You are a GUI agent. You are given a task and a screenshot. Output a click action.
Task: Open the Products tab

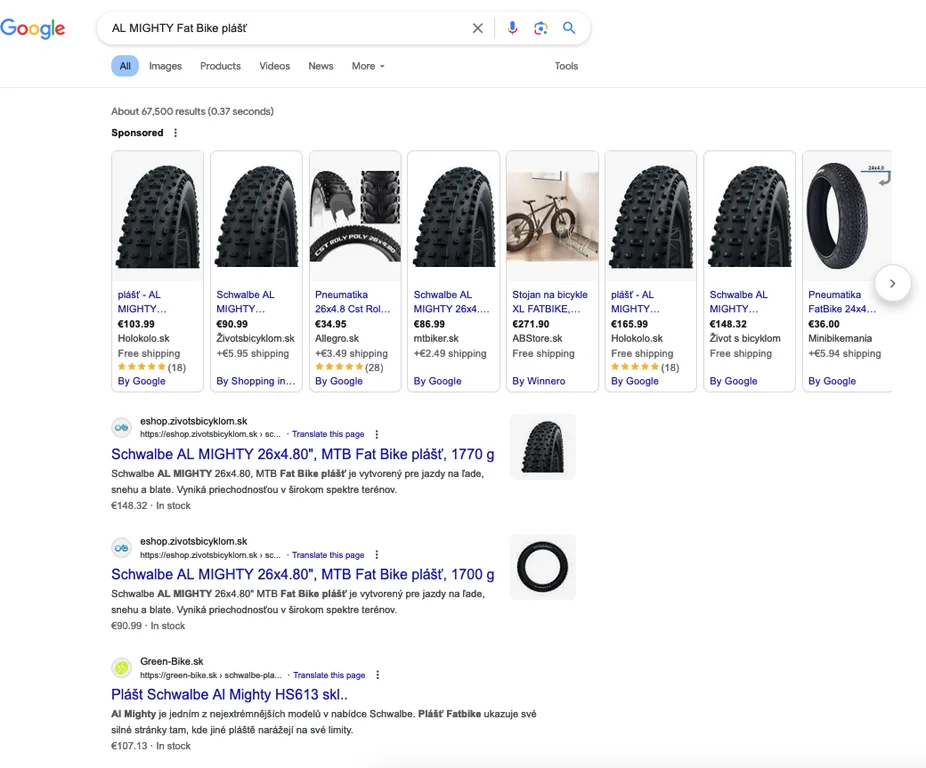tap(220, 66)
